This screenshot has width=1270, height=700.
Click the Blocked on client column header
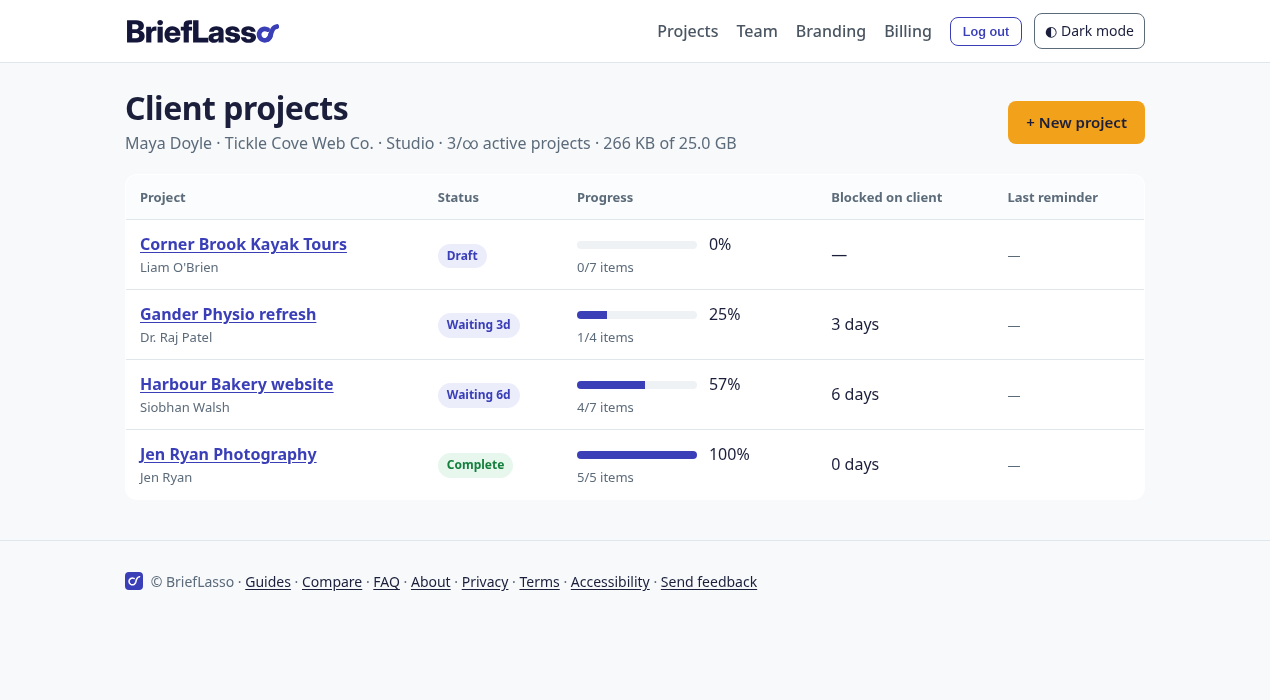pyautogui.click(x=887, y=197)
